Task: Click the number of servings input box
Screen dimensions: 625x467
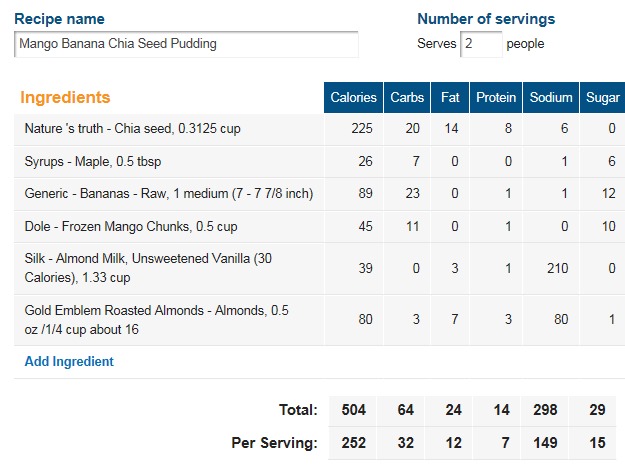Action: click(x=481, y=44)
